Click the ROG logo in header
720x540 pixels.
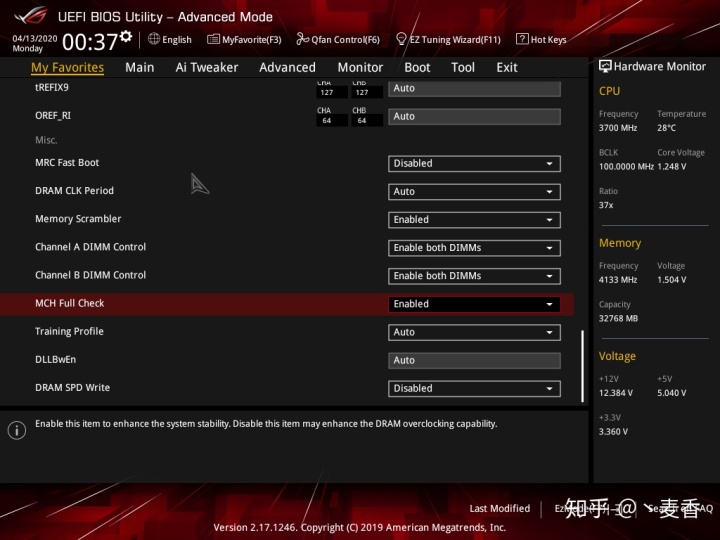(30, 16)
